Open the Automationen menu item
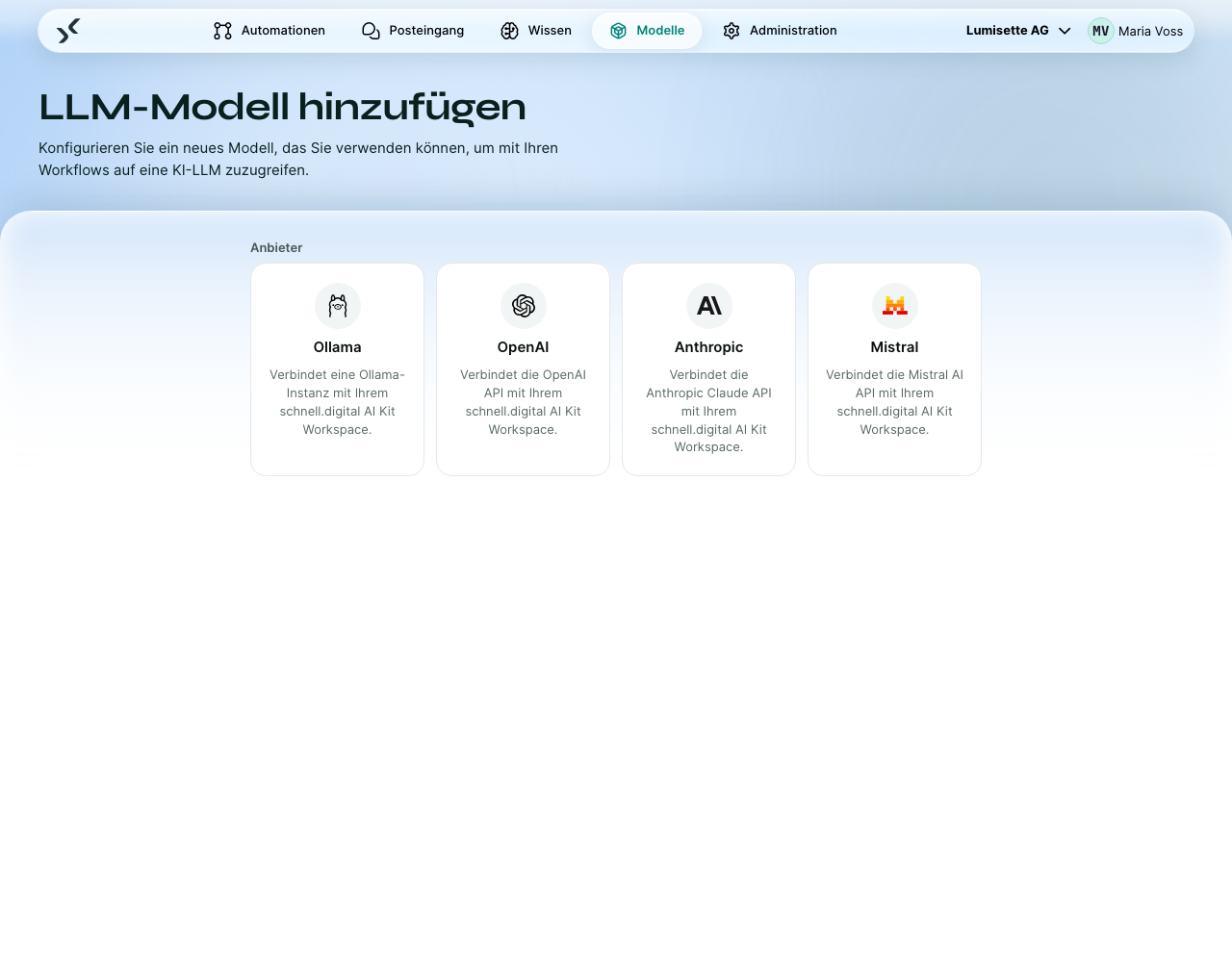 click(x=269, y=31)
